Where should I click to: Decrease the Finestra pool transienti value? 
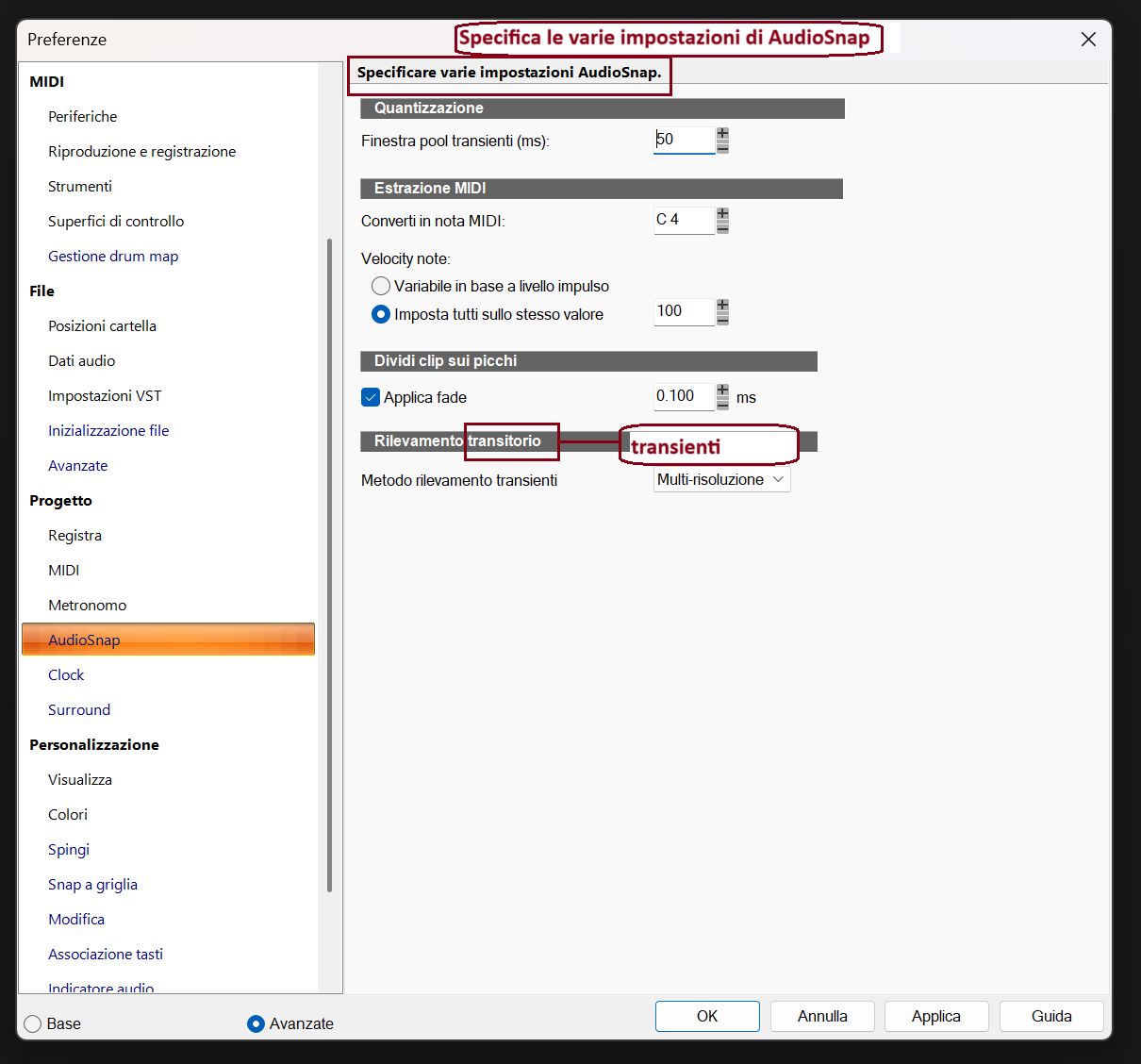[722, 147]
